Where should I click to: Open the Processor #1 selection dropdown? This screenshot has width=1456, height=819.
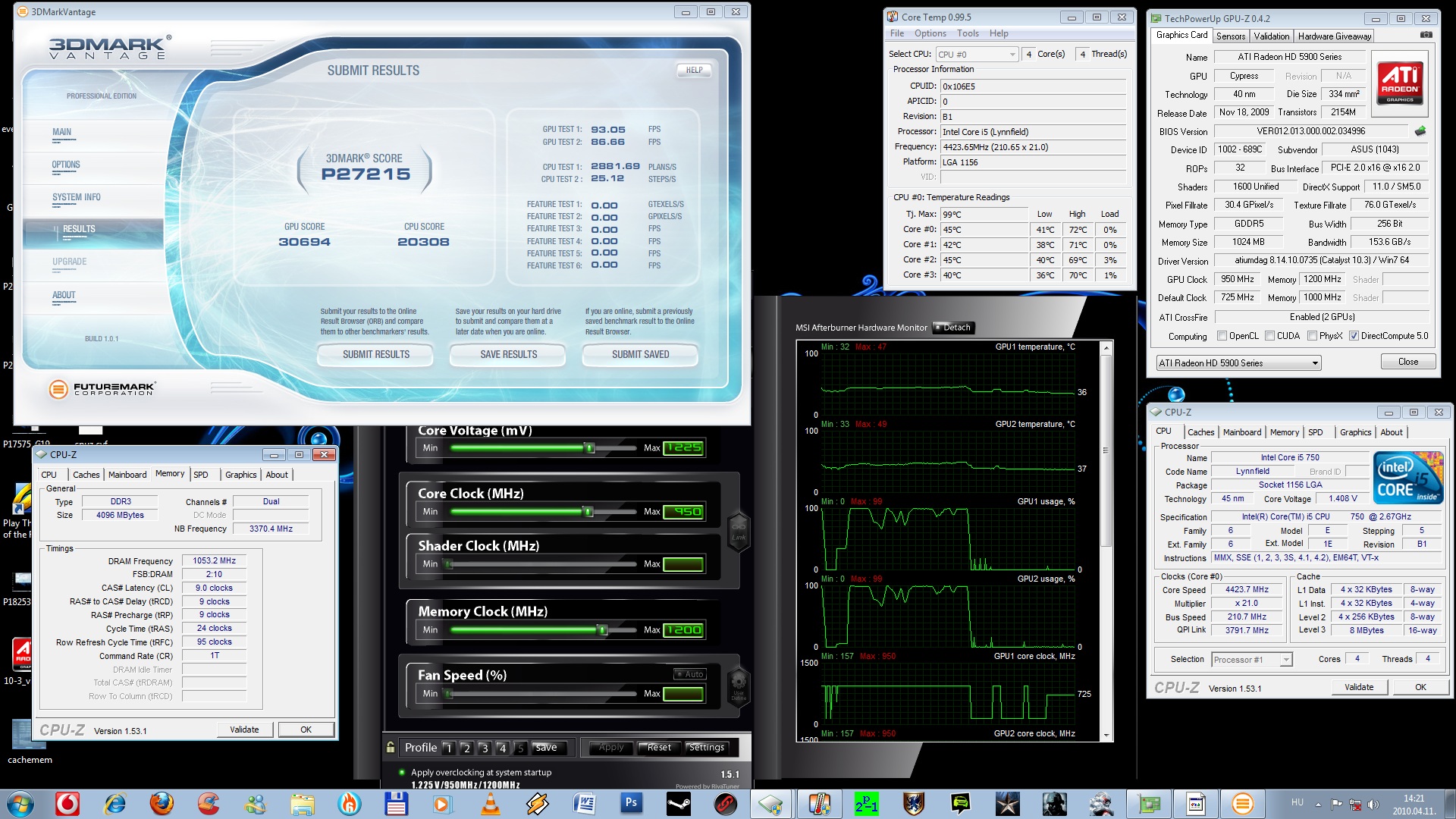pos(1251,660)
